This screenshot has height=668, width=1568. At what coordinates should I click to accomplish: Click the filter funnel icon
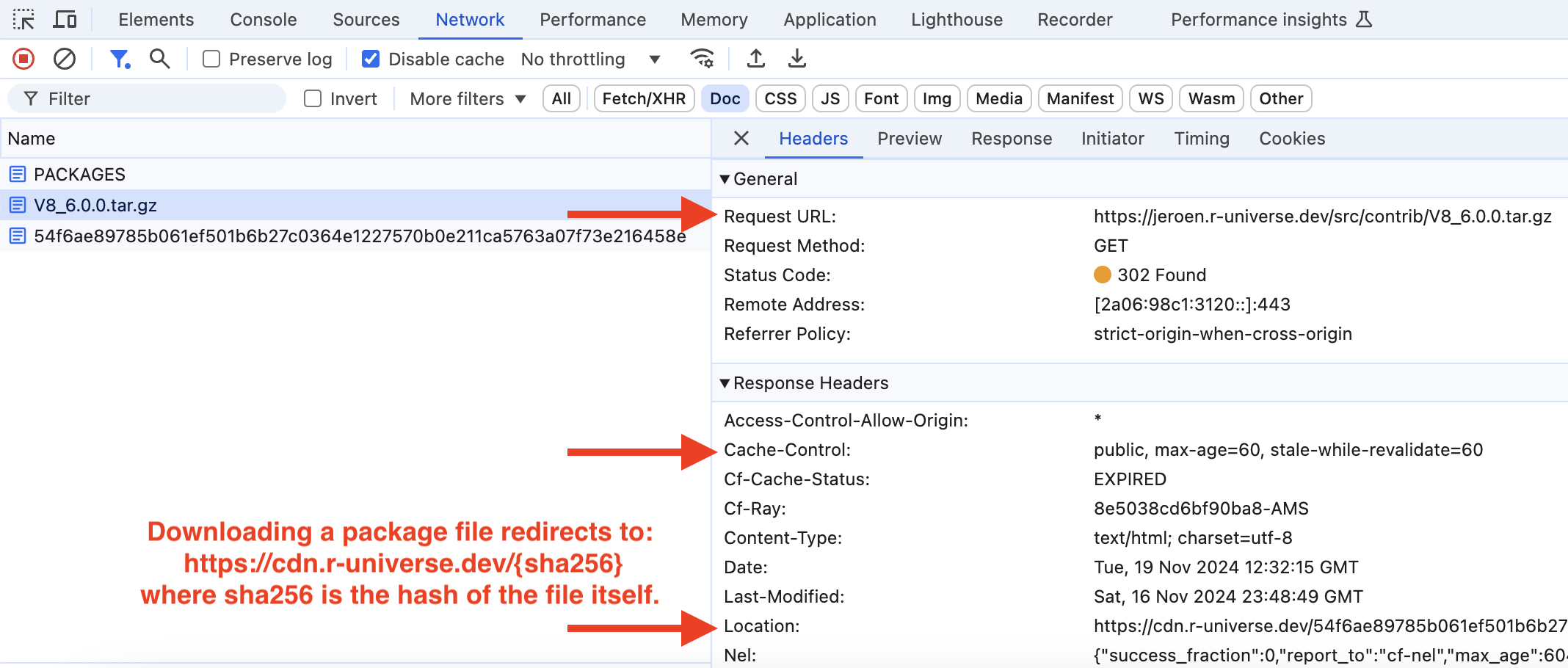click(119, 59)
